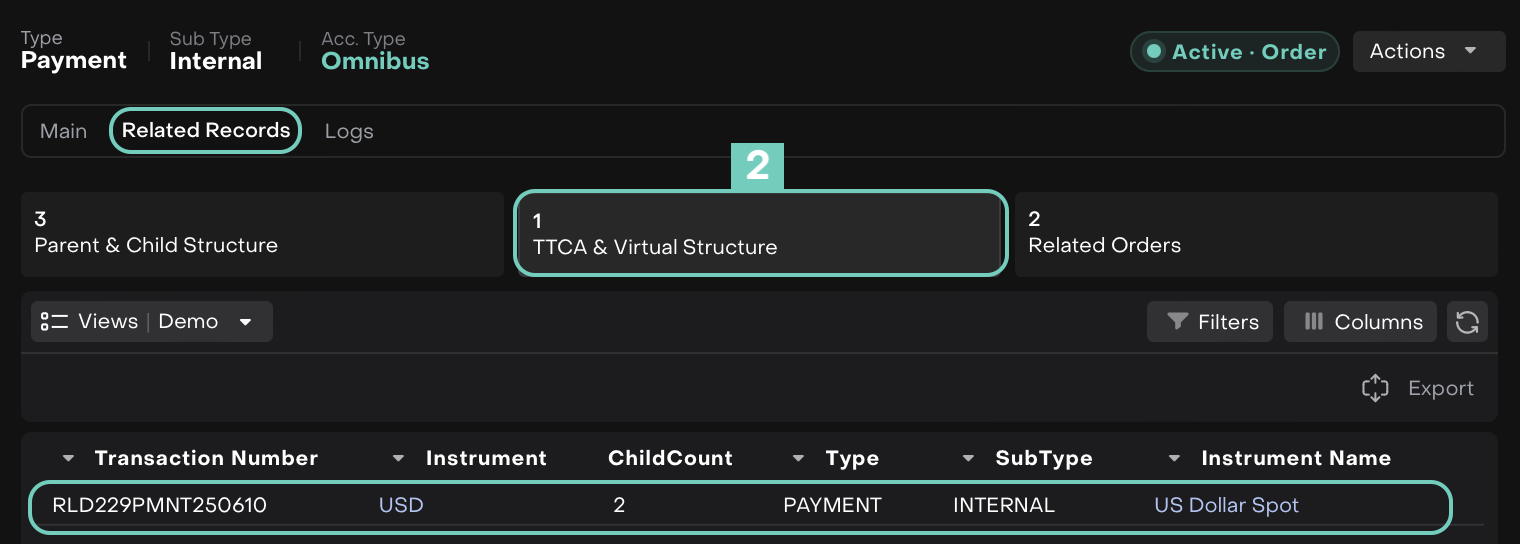Open Instrument Name column menu arrow
The width and height of the screenshot is (1520, 544).
pyautogui.click(x=1175, y=459)
